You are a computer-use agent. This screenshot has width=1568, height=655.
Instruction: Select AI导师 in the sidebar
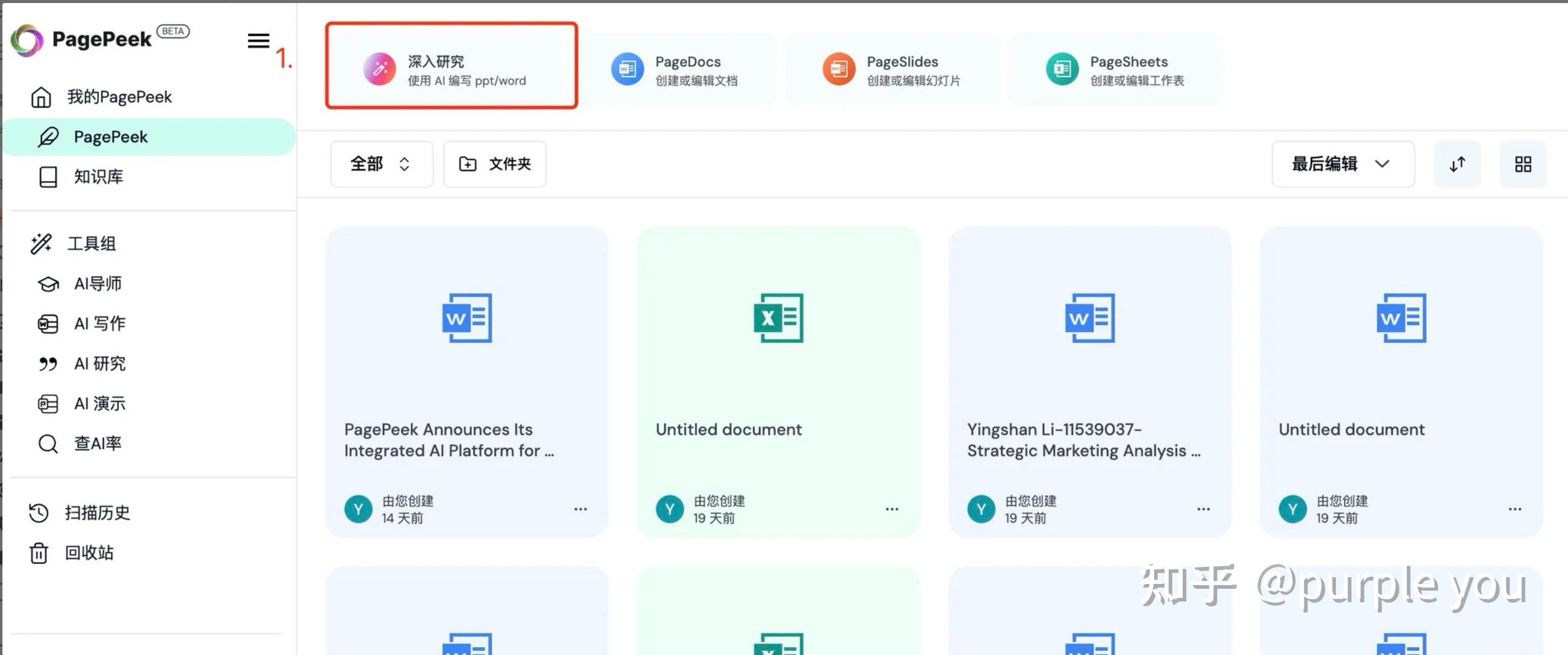pos(97,283)
